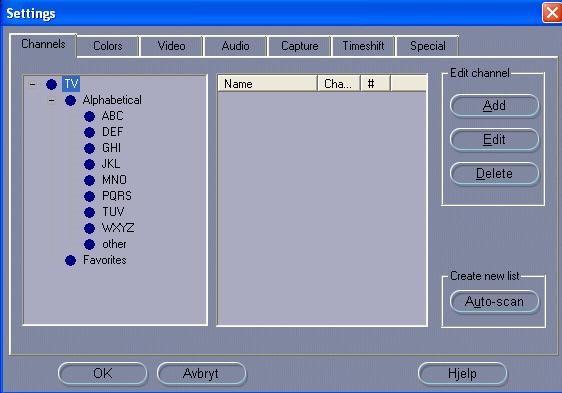Select the other channel group
This screenshot has width=562, height=393.
(114, 244)
